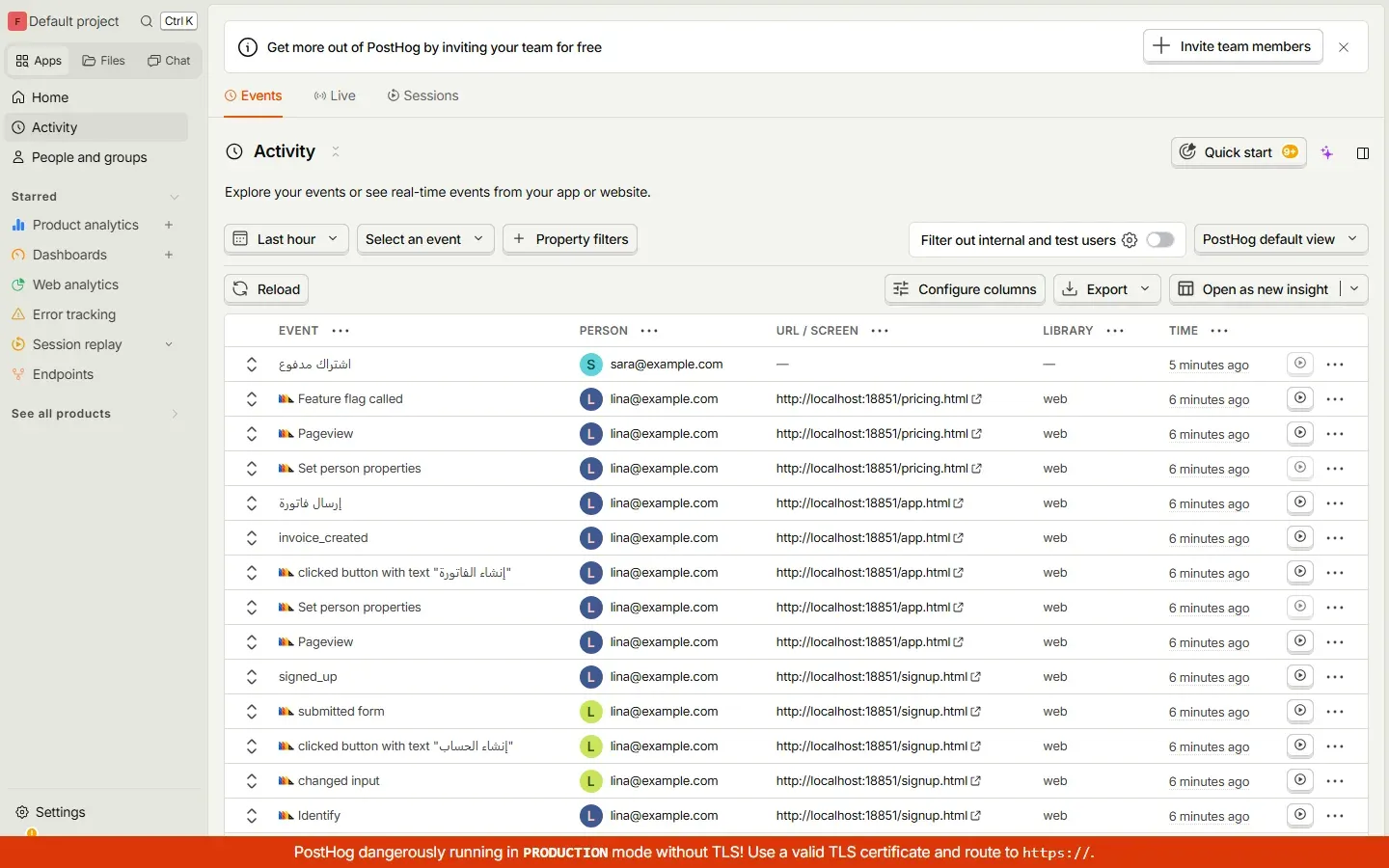Play session recording for sara@example.com event

pos(1300,364)
